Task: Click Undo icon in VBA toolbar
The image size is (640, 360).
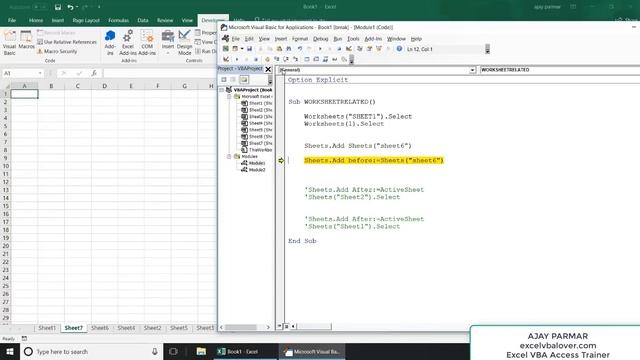Action: [300, 49]
